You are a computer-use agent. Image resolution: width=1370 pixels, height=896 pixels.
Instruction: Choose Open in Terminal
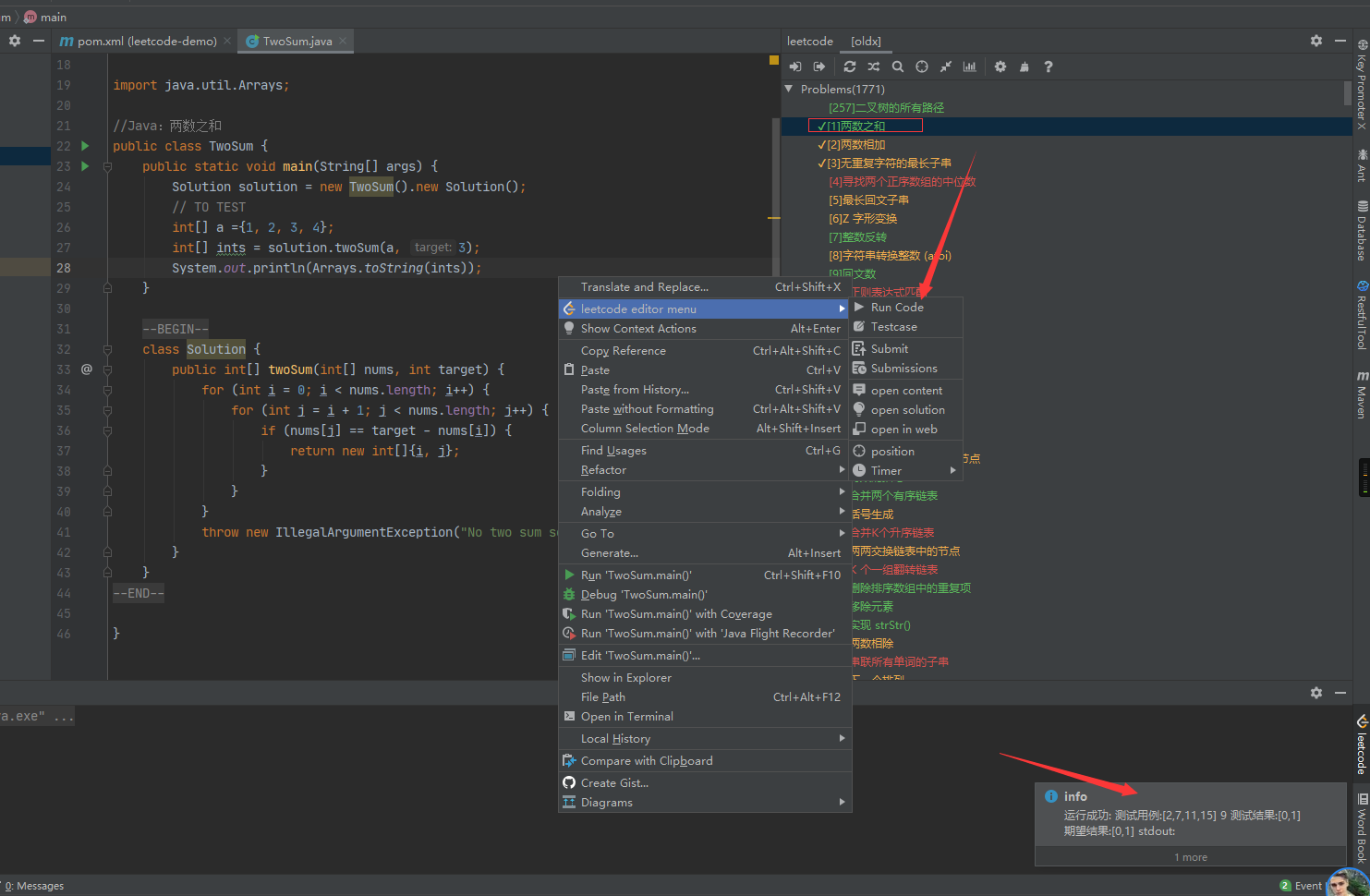click(705, 716)
